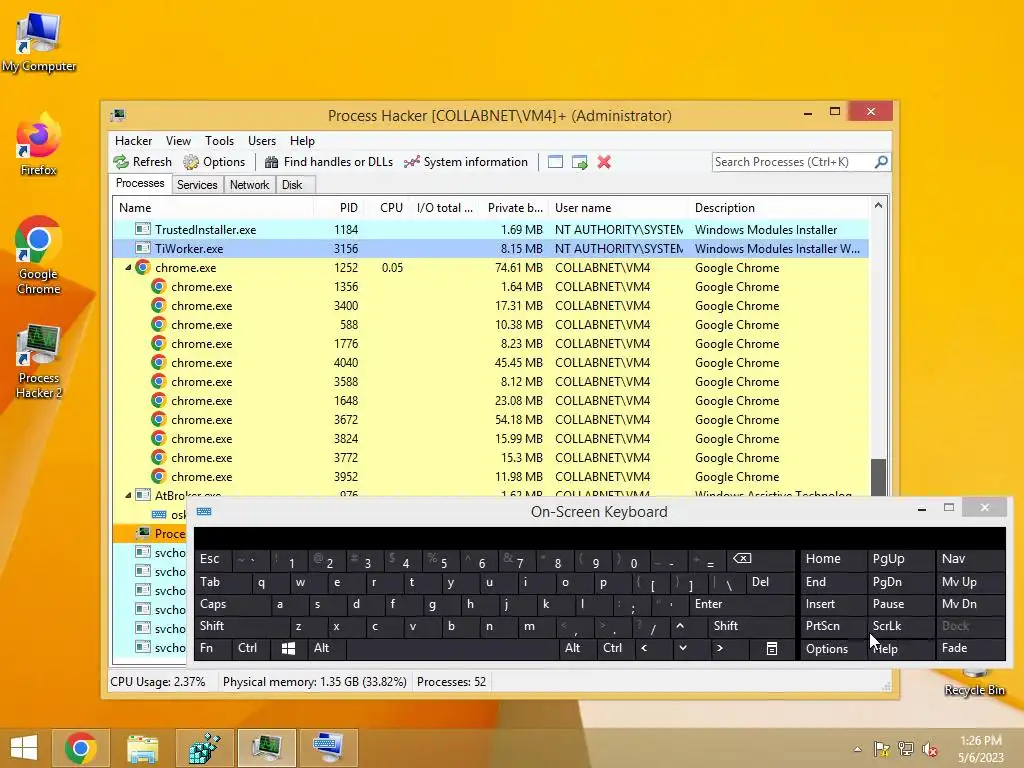Toggle the Fn key on On-Screen Keyboard
This screenshot has width=1024, height=768.
pos(212,648)
